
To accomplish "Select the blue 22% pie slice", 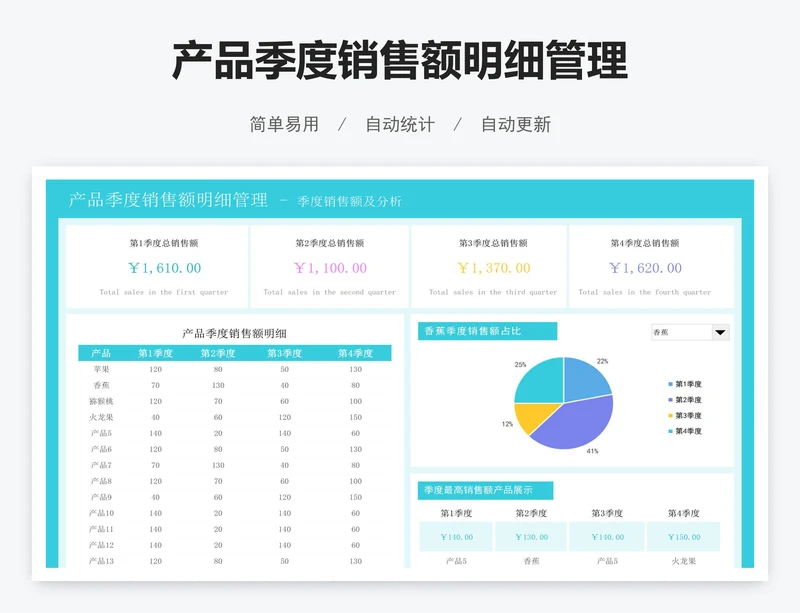I will tap(586, 379).
